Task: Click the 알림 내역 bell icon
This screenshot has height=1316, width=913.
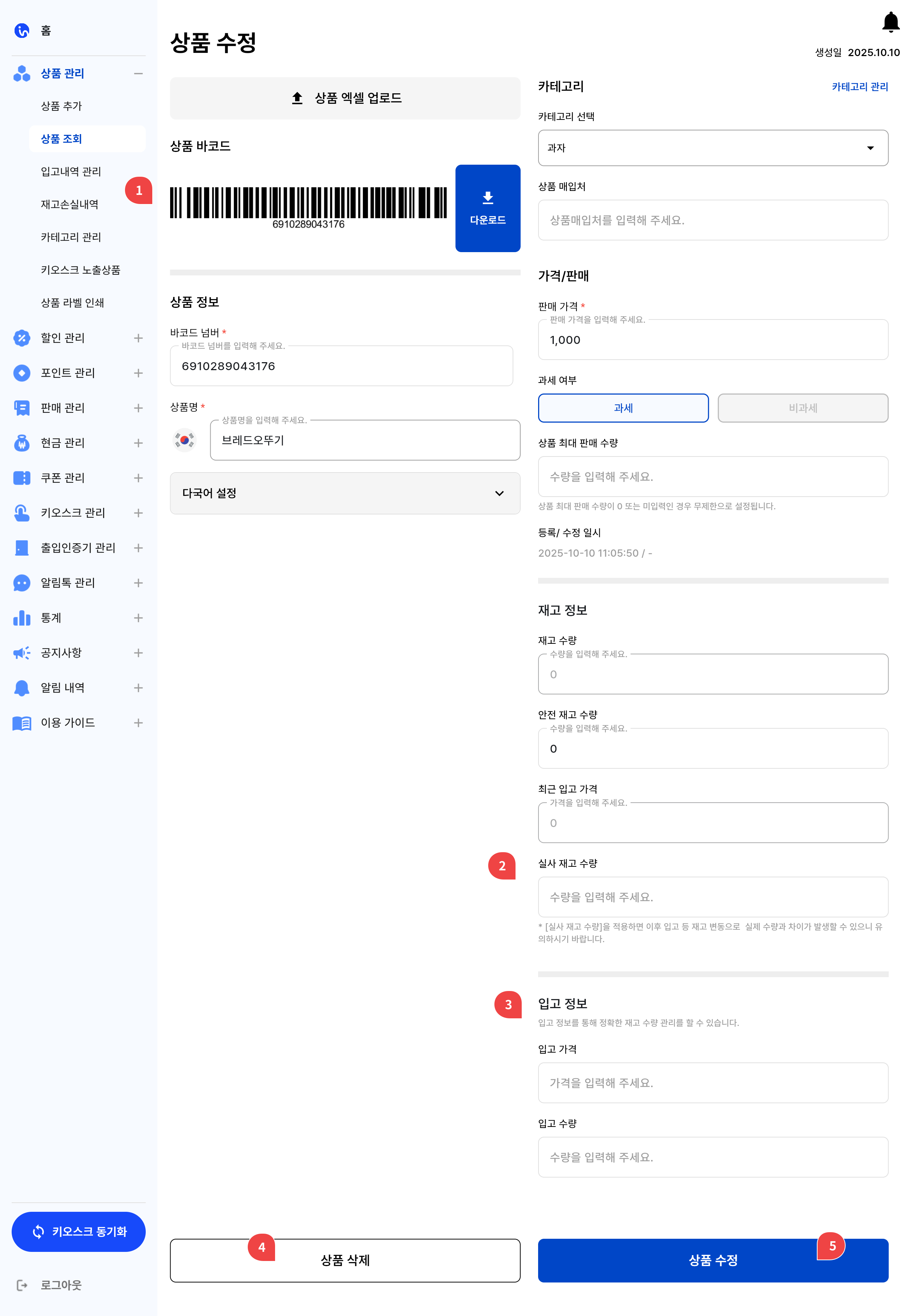Action: coord(22,688)
